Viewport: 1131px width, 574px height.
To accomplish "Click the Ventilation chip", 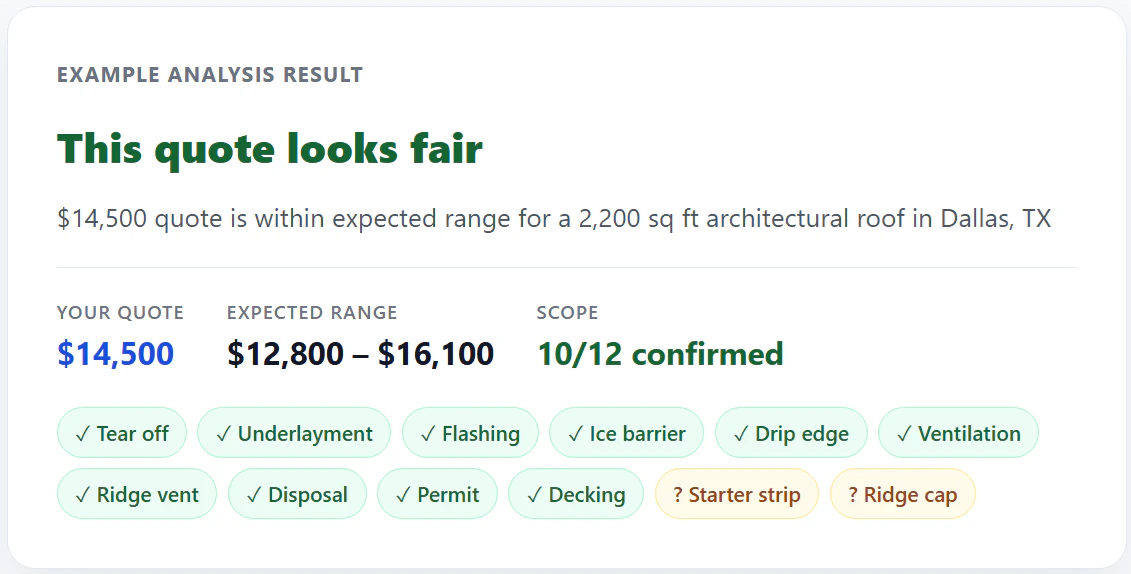I will click(x=958, y=433).
